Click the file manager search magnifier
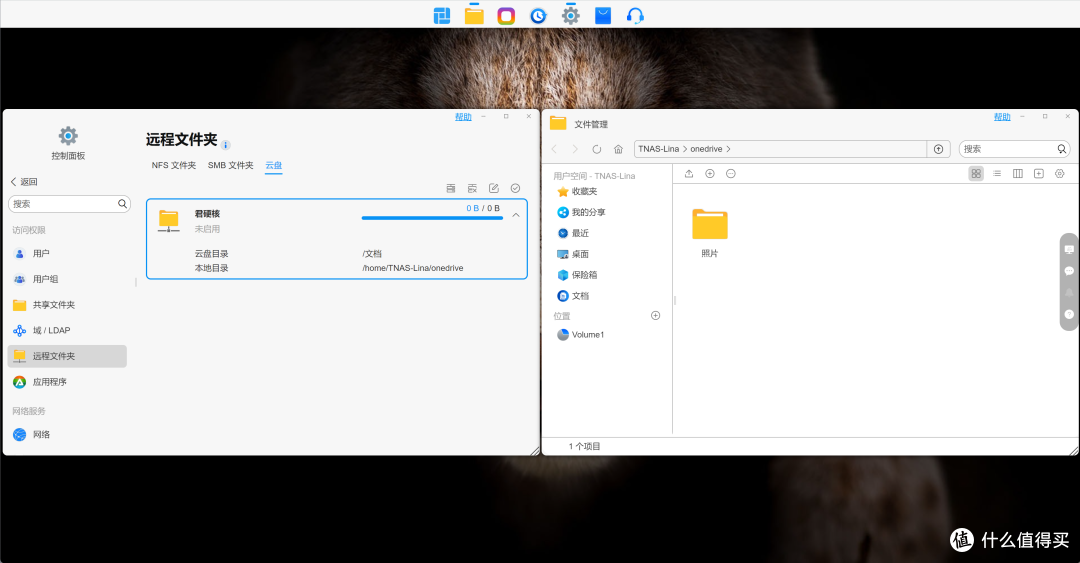Image resolution: width=1080 pixels, height=563 pixels. (x=1061, y=149)
